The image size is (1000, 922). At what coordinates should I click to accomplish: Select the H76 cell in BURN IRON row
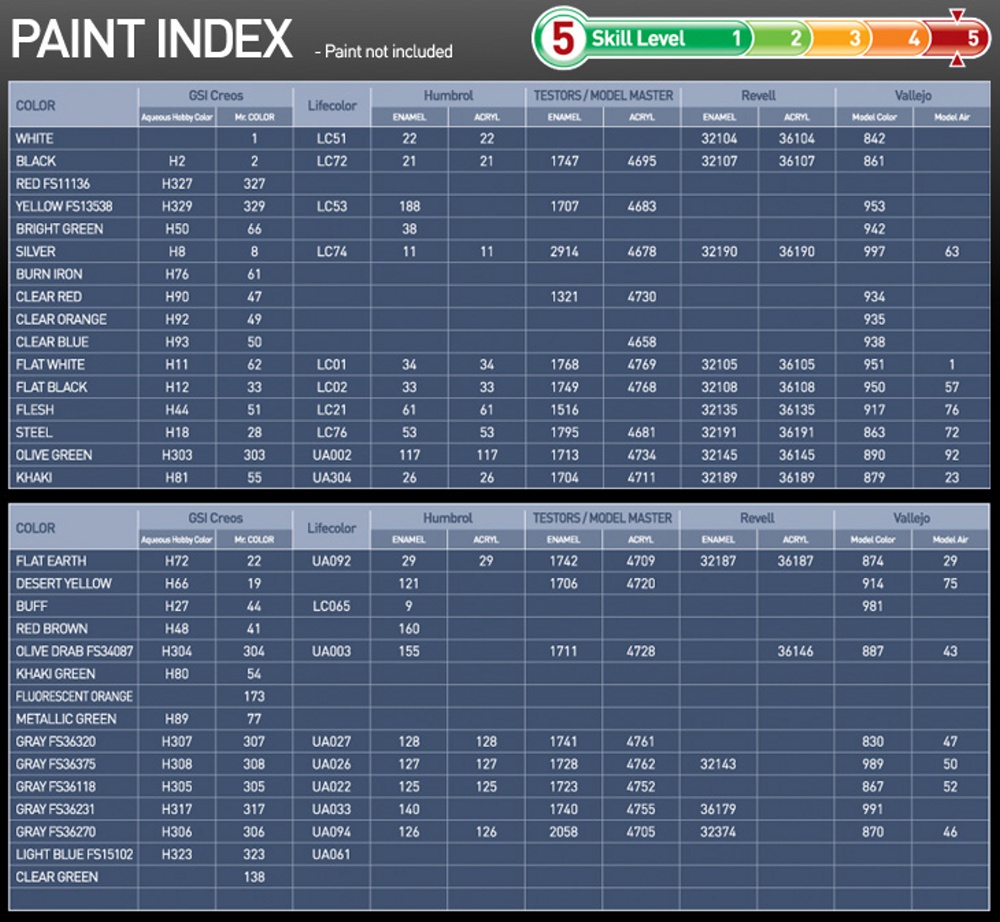(177, 274)
